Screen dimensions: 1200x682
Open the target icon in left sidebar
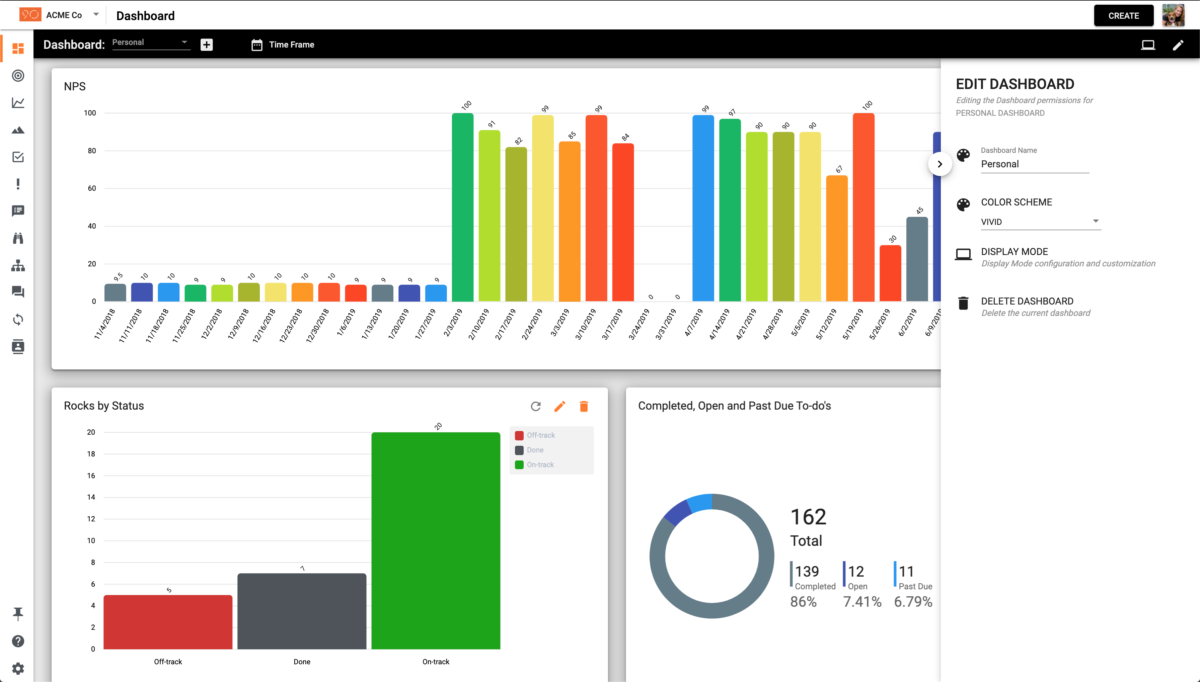click(18, 76)
